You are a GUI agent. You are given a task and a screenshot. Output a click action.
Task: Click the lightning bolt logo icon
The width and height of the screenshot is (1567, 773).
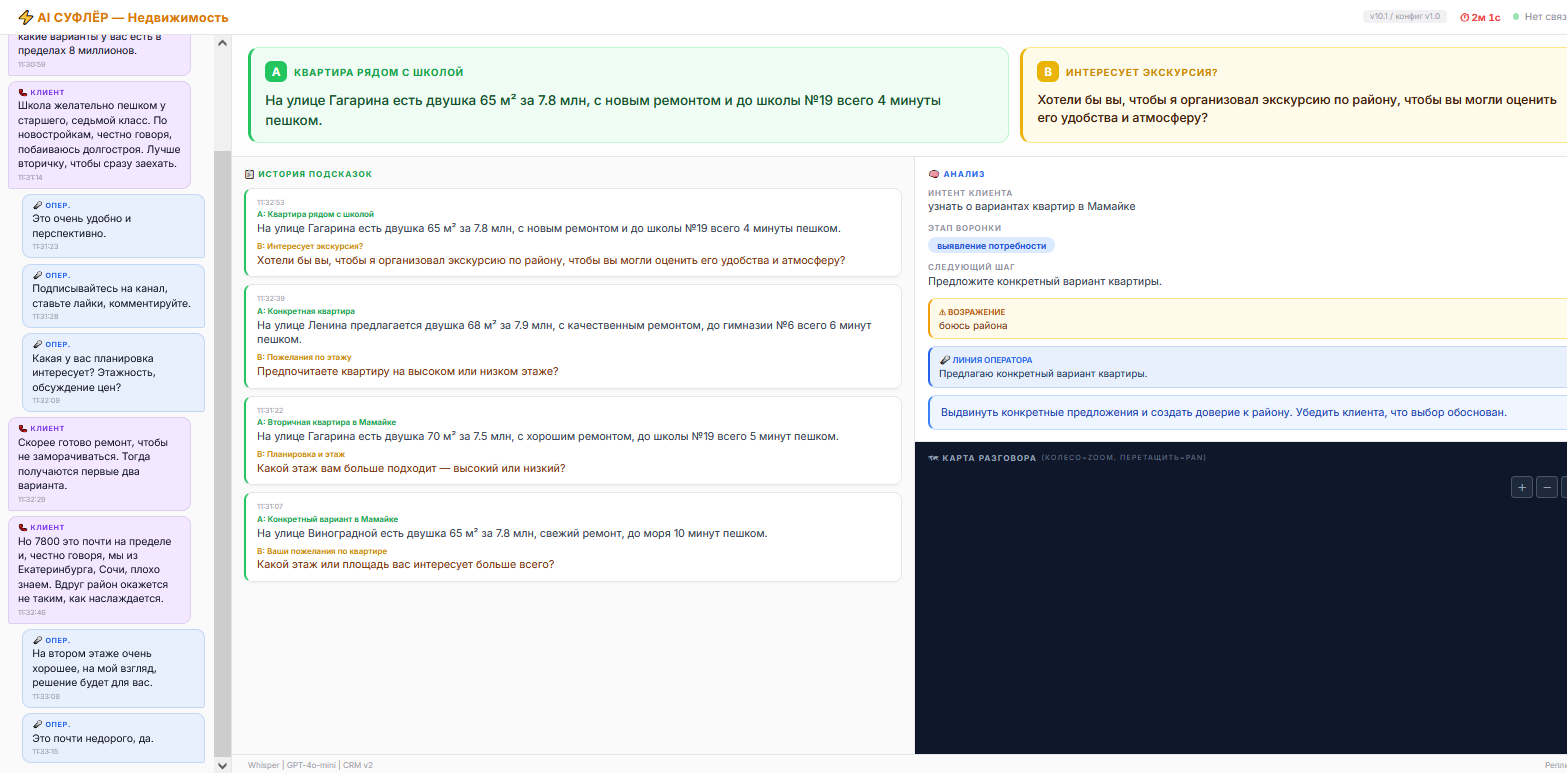[x=25, y=17]
